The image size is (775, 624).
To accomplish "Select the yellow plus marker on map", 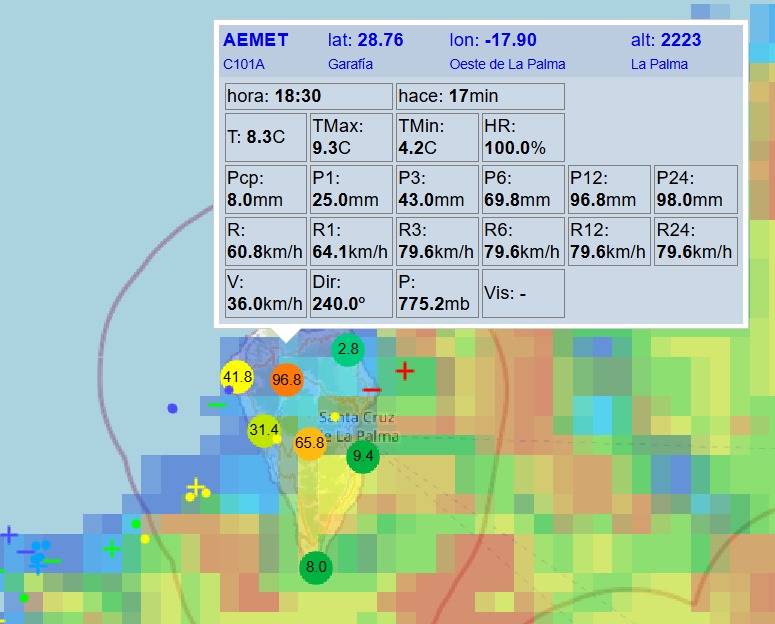I will click(196, 487).
